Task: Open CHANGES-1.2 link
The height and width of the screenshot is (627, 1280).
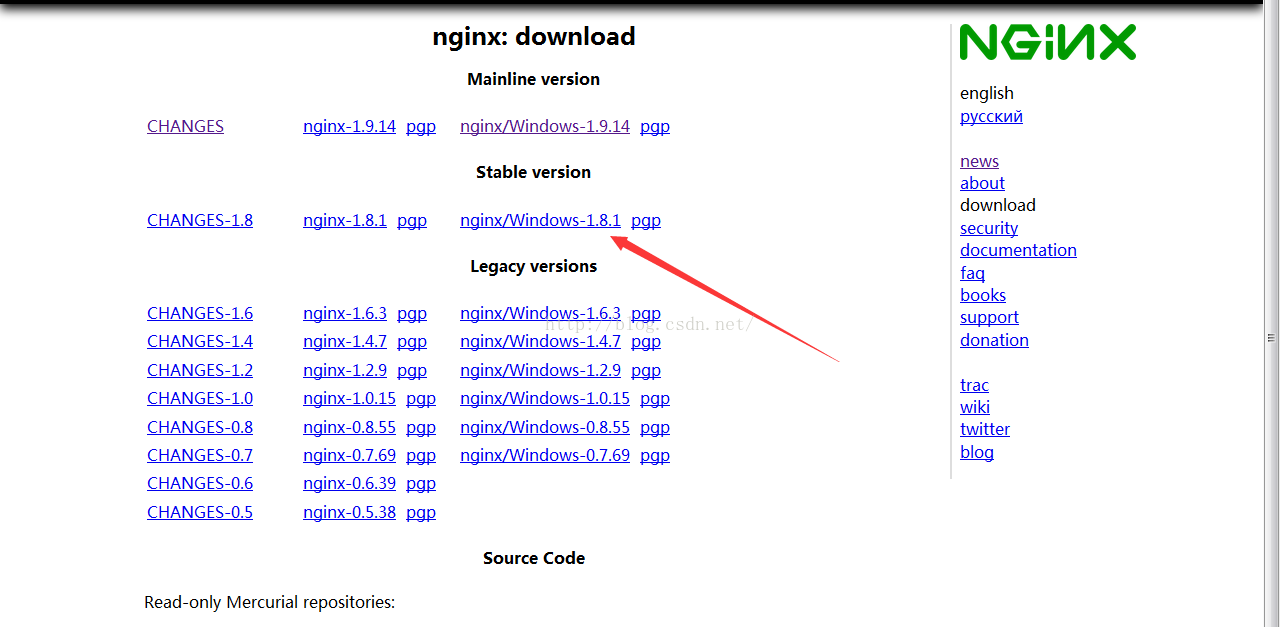Action: (x=200, y=370)
